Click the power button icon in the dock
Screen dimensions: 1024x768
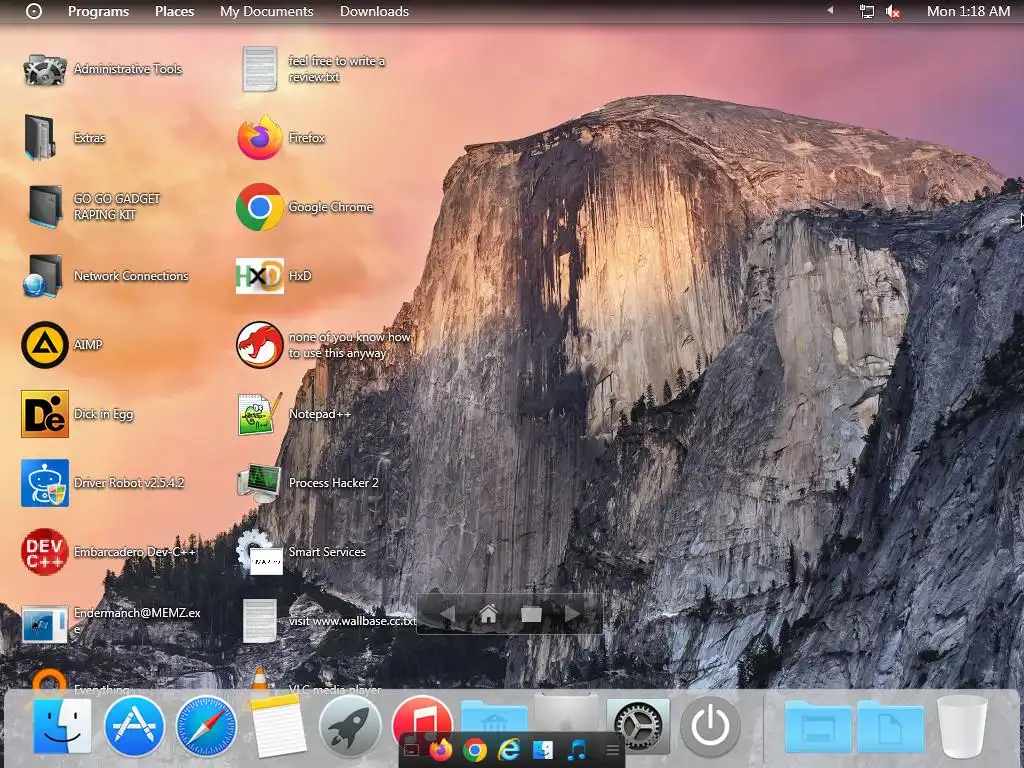coord(710,726)
